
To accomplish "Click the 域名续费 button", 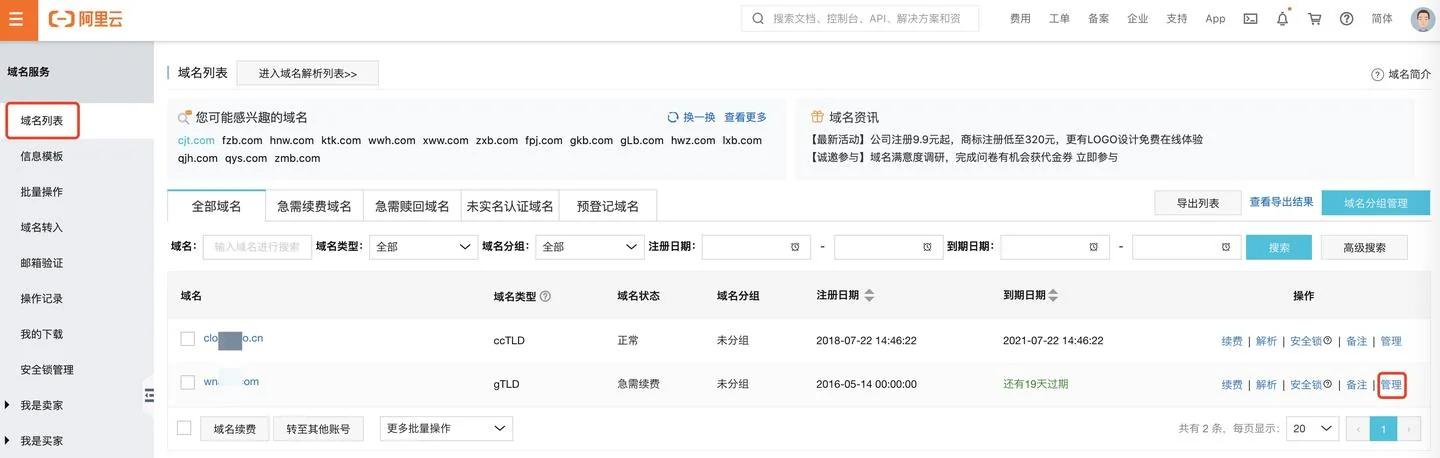I will [x=234, y=429].
